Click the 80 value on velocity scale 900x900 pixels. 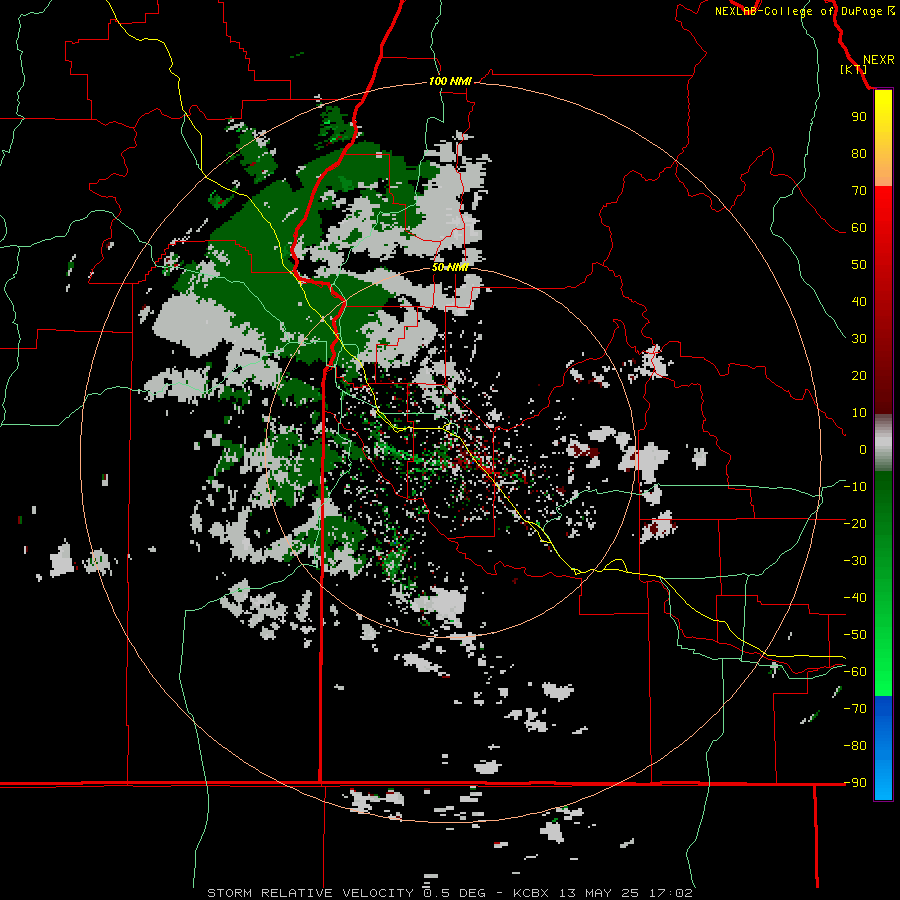[x=859, y=153]
